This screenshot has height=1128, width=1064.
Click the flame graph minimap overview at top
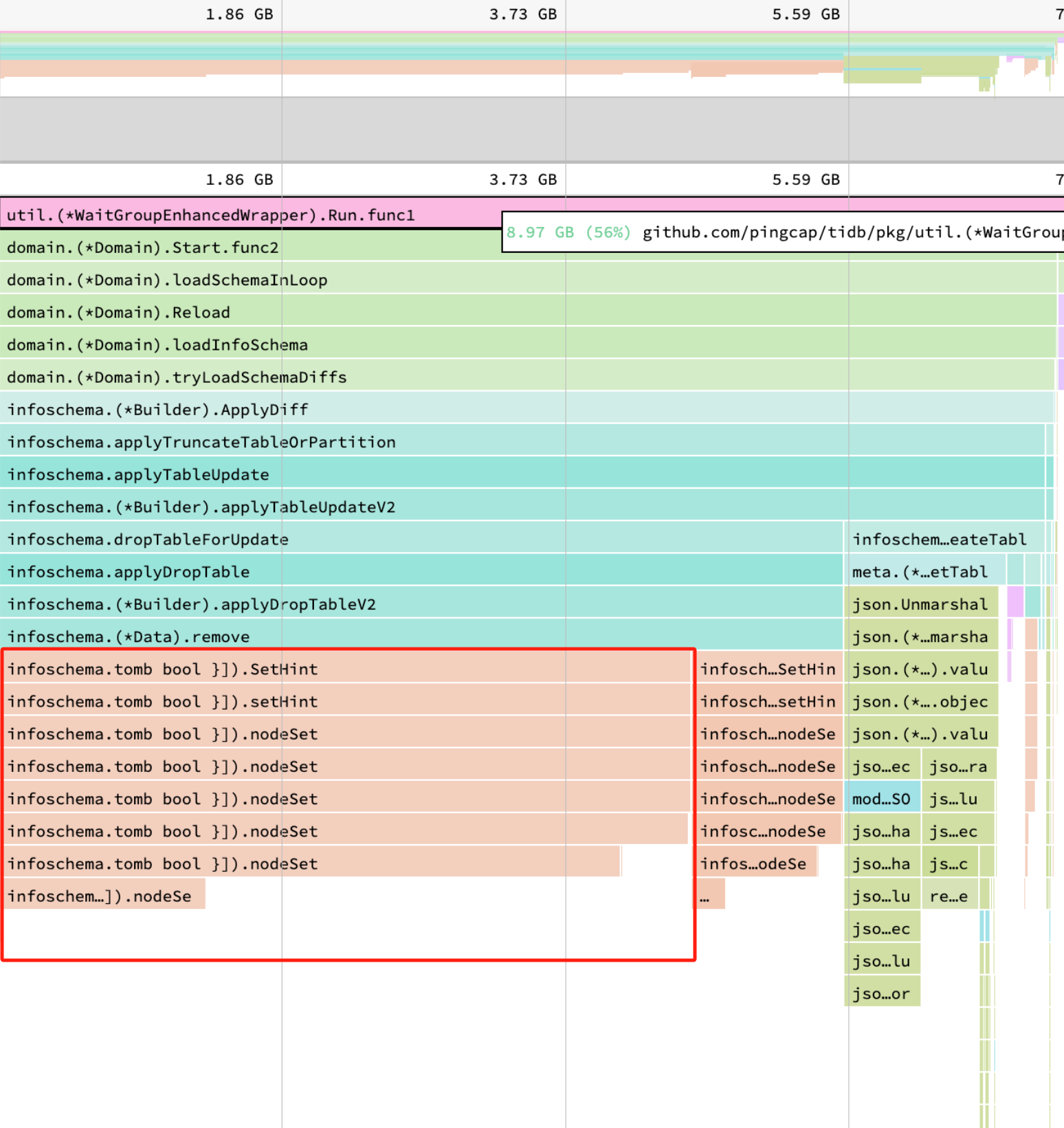coord(529,62)
